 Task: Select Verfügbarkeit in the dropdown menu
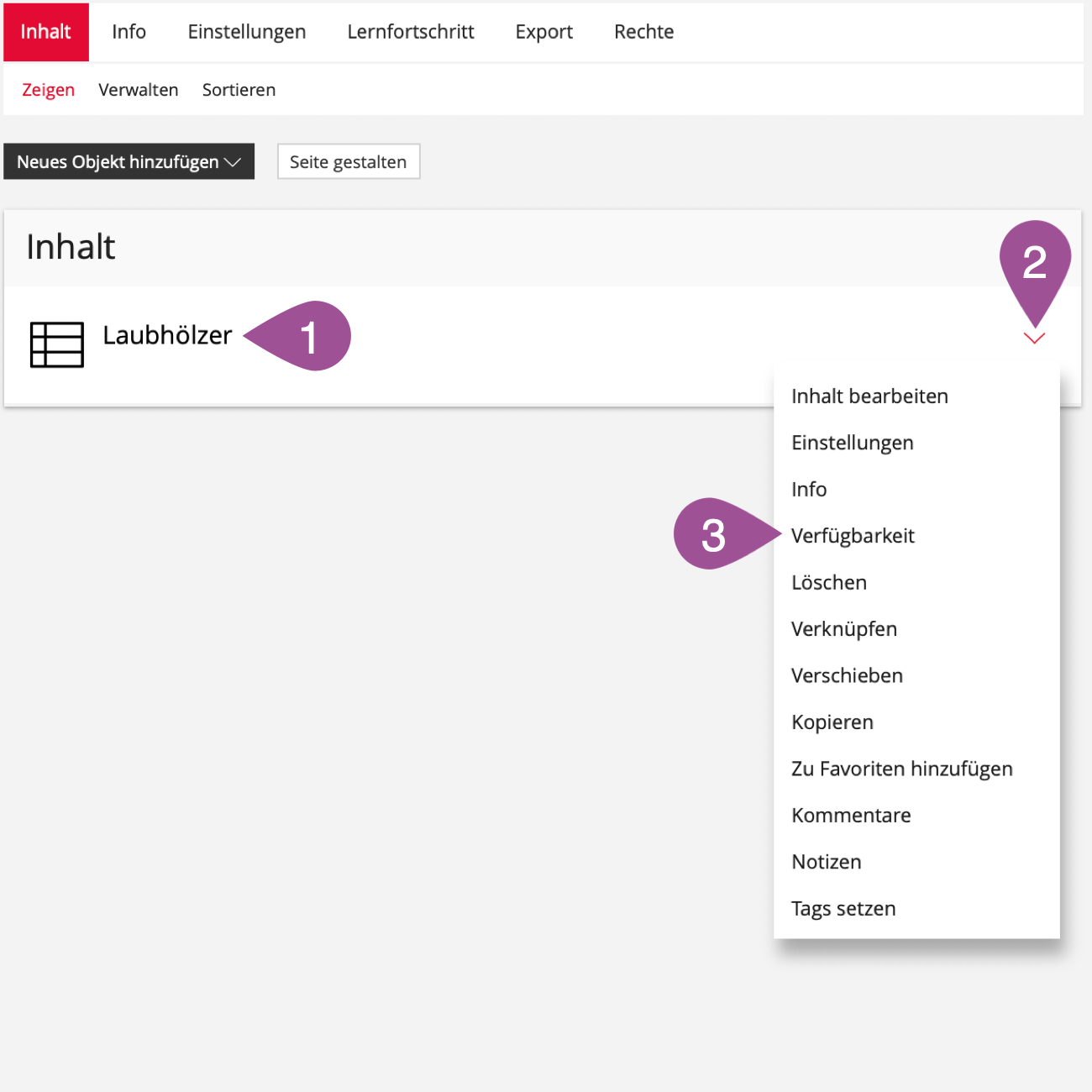point(853,536)
